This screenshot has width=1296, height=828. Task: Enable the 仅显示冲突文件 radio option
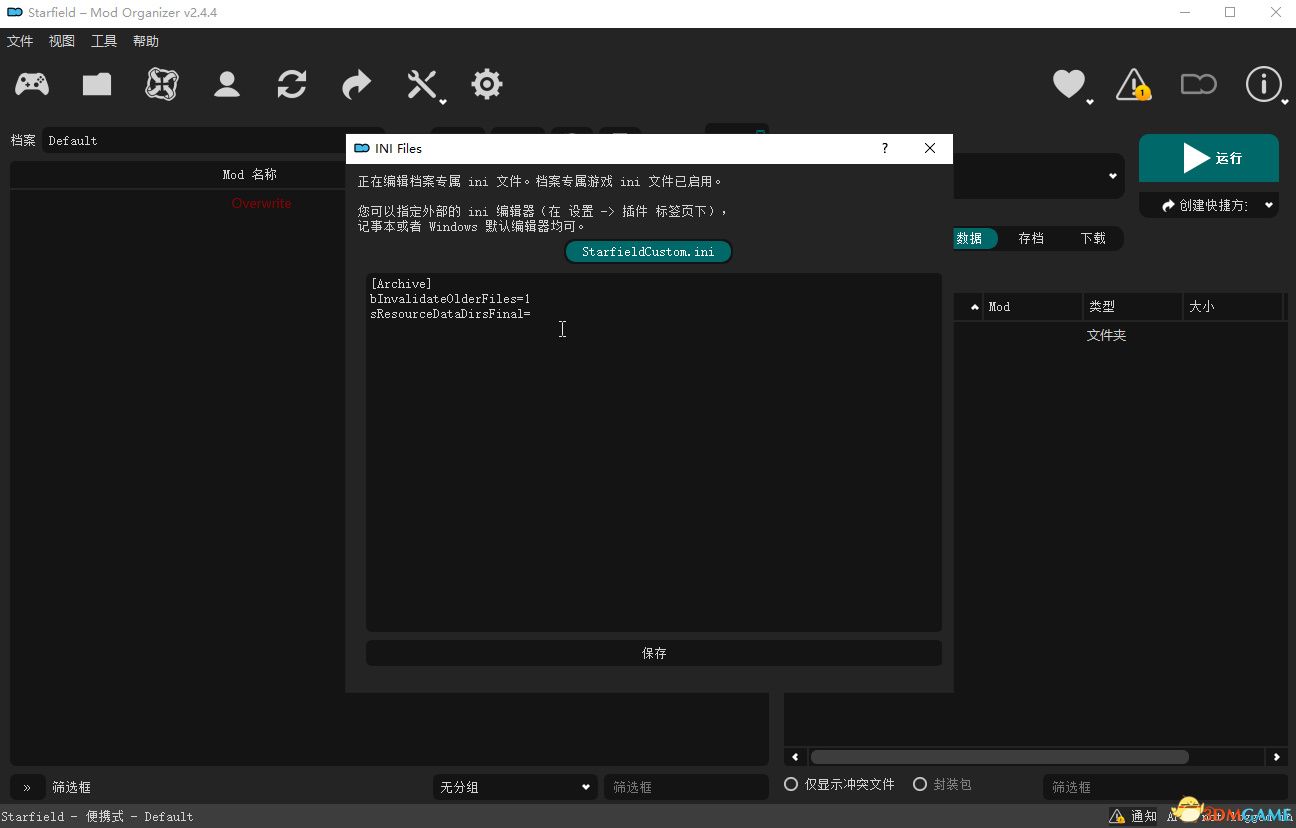(792, 785)
